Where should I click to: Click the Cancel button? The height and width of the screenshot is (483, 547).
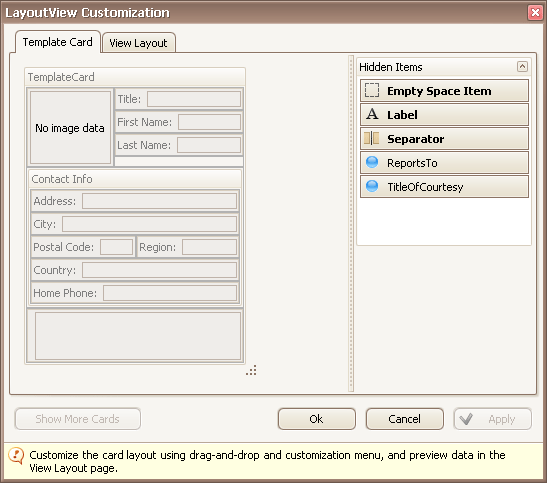pyautogui.click(x=405, y=419)
